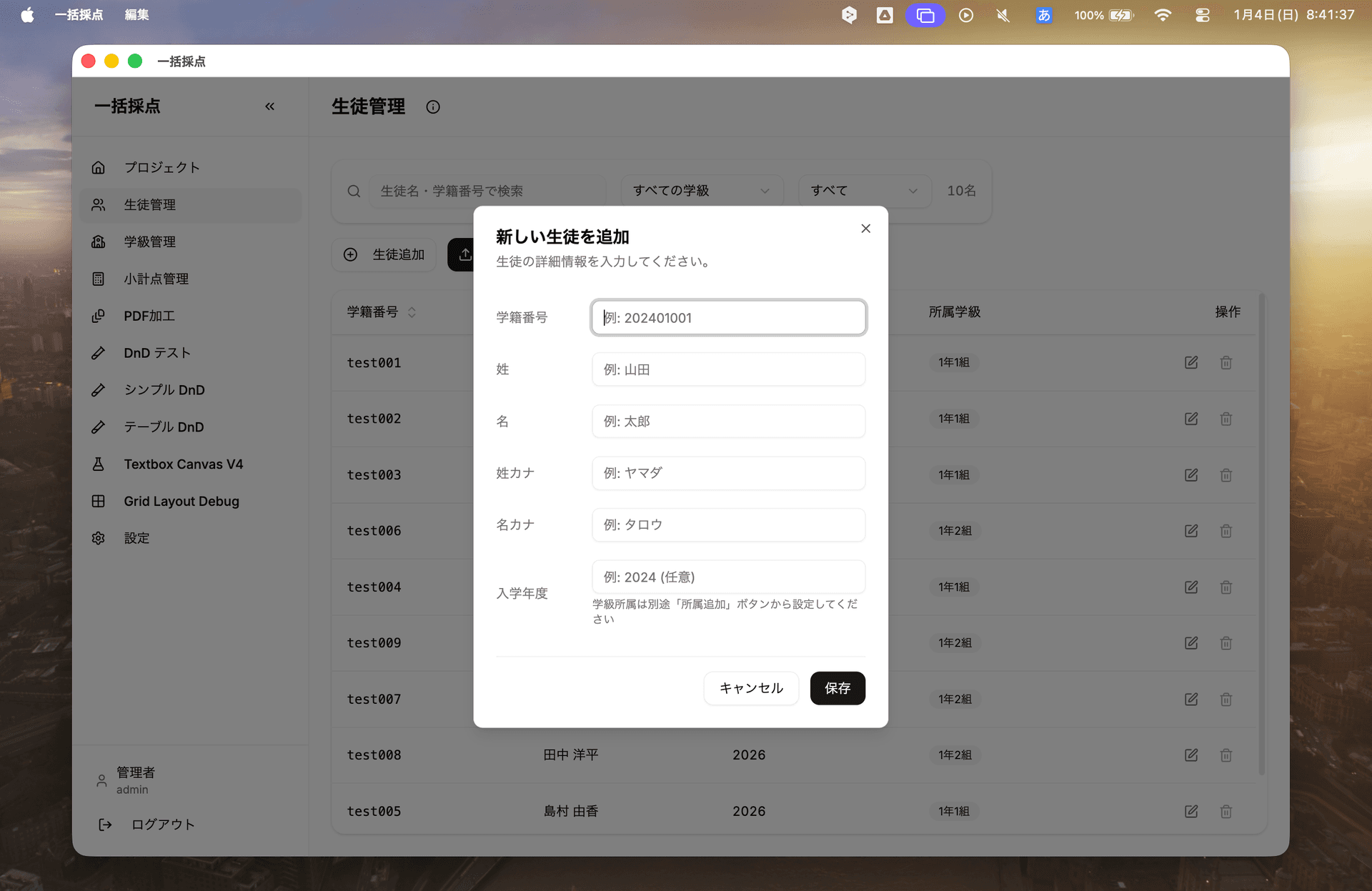Open the 編集 menu
1372x891 pixels.
point(136,14)
